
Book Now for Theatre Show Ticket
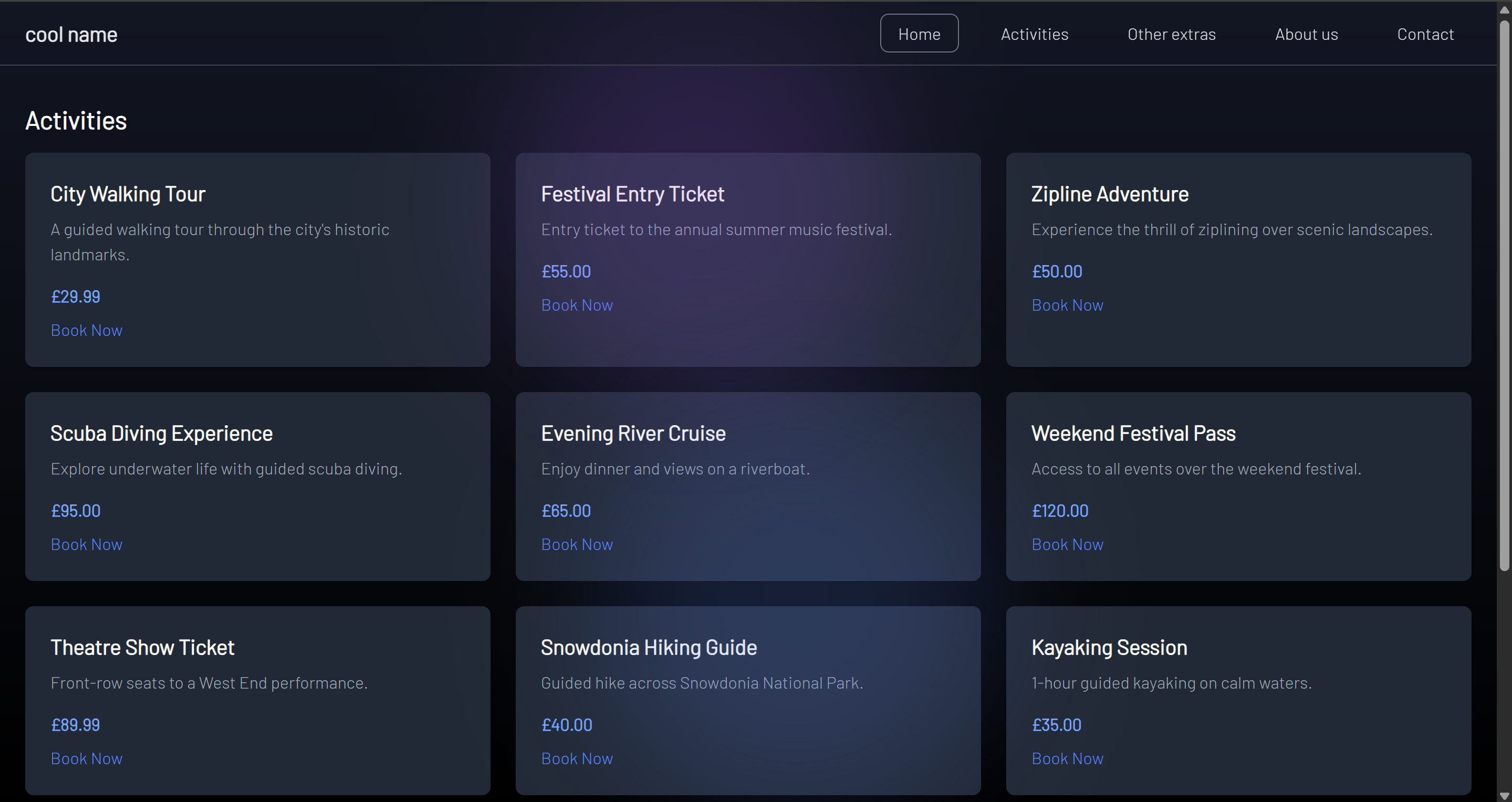pyautogui.click(x=86, y=758)
